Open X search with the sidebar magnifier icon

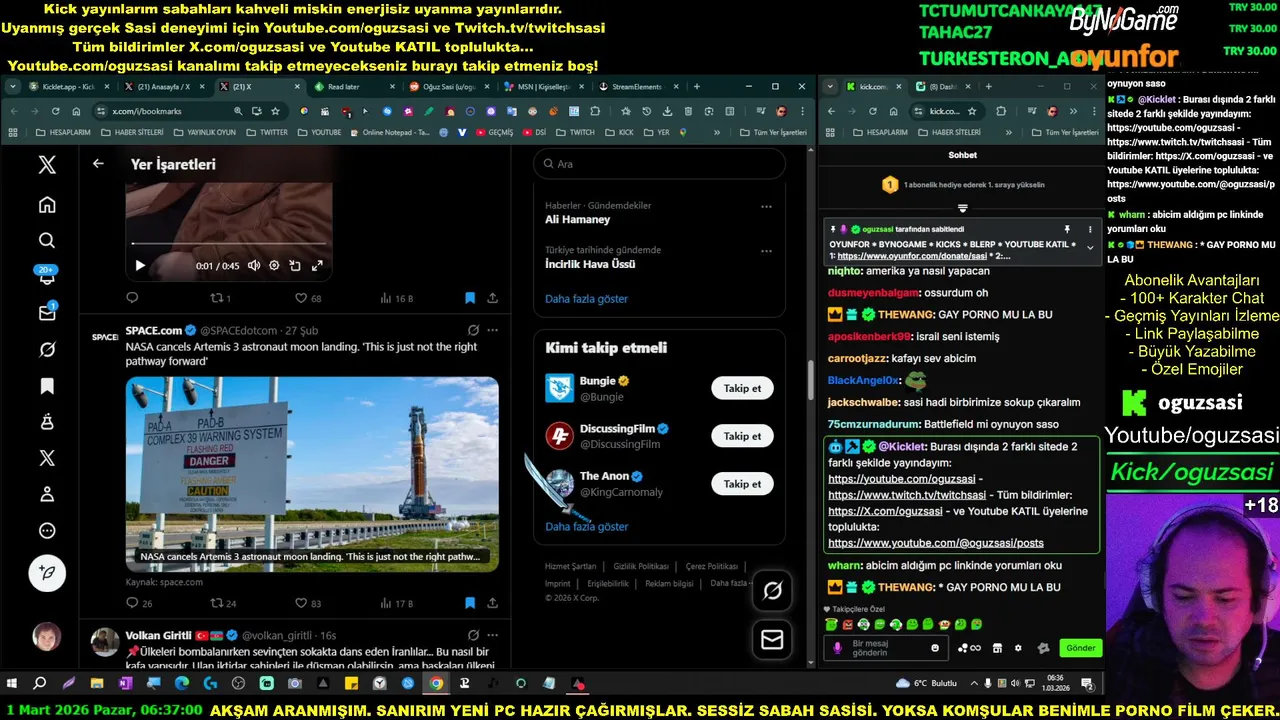(x=47, y=240)
